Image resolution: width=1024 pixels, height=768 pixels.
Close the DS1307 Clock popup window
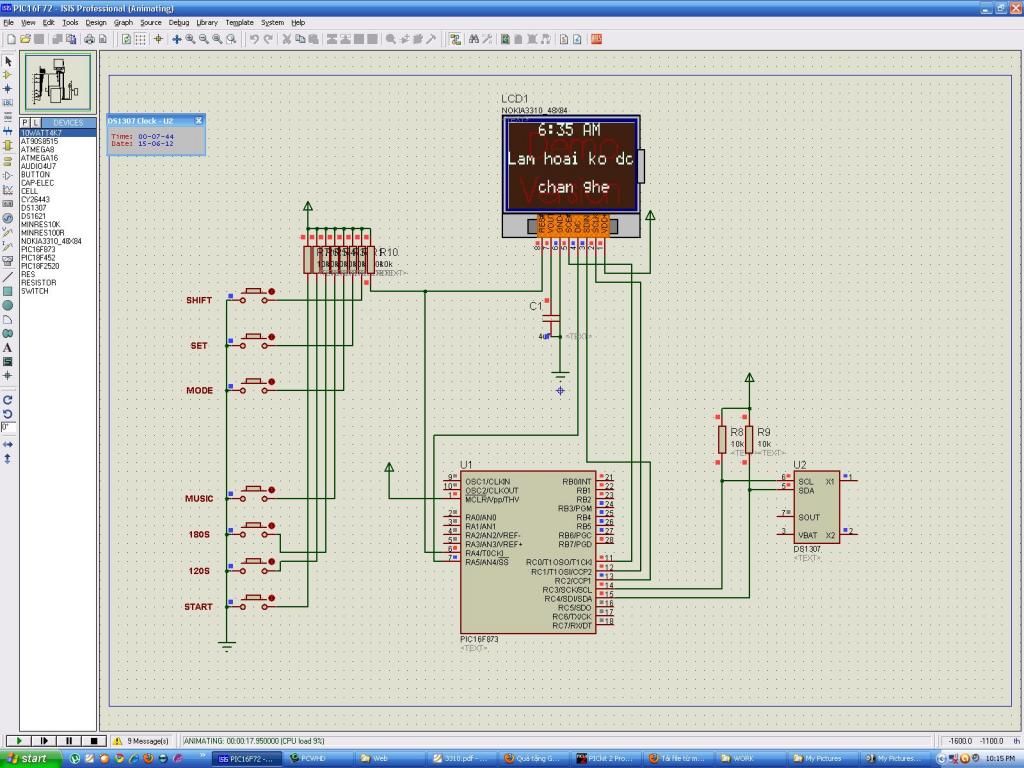coord(198,120)
